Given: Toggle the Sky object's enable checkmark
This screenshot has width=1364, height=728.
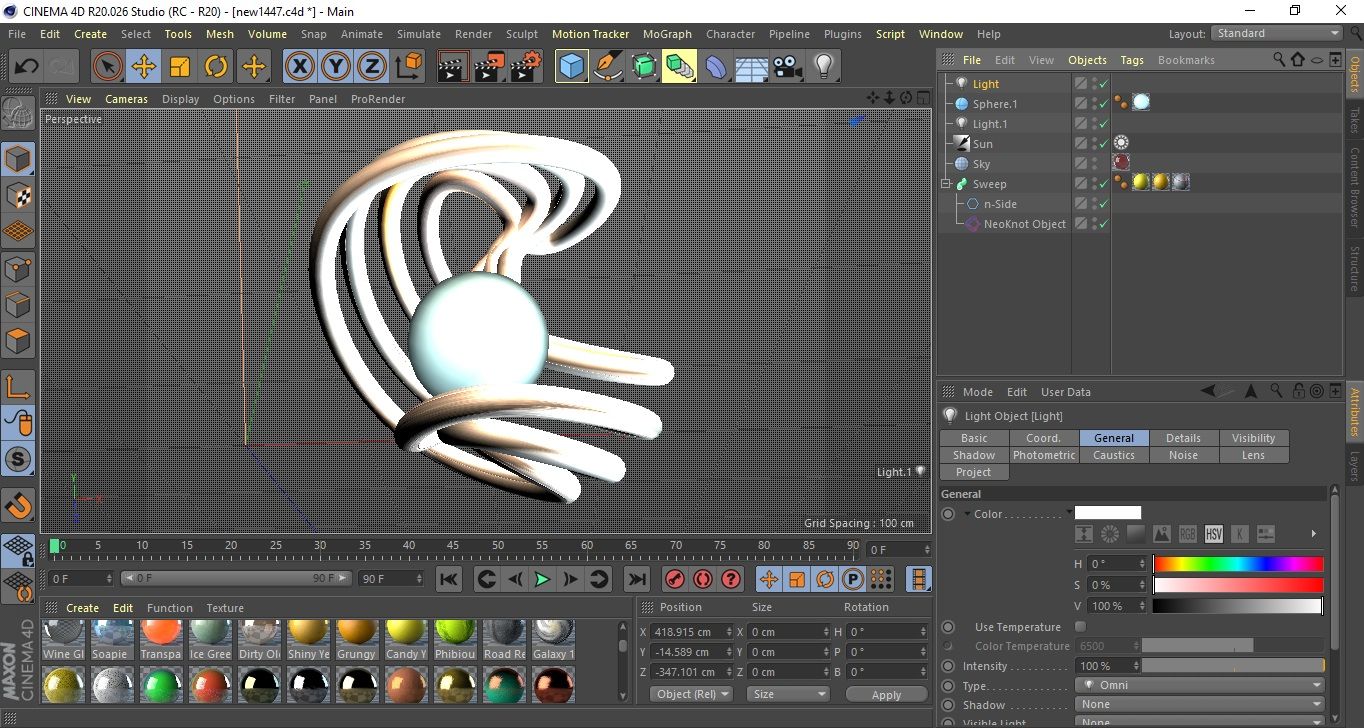Looking at the screenshot, I should [x=1102, y=164].
